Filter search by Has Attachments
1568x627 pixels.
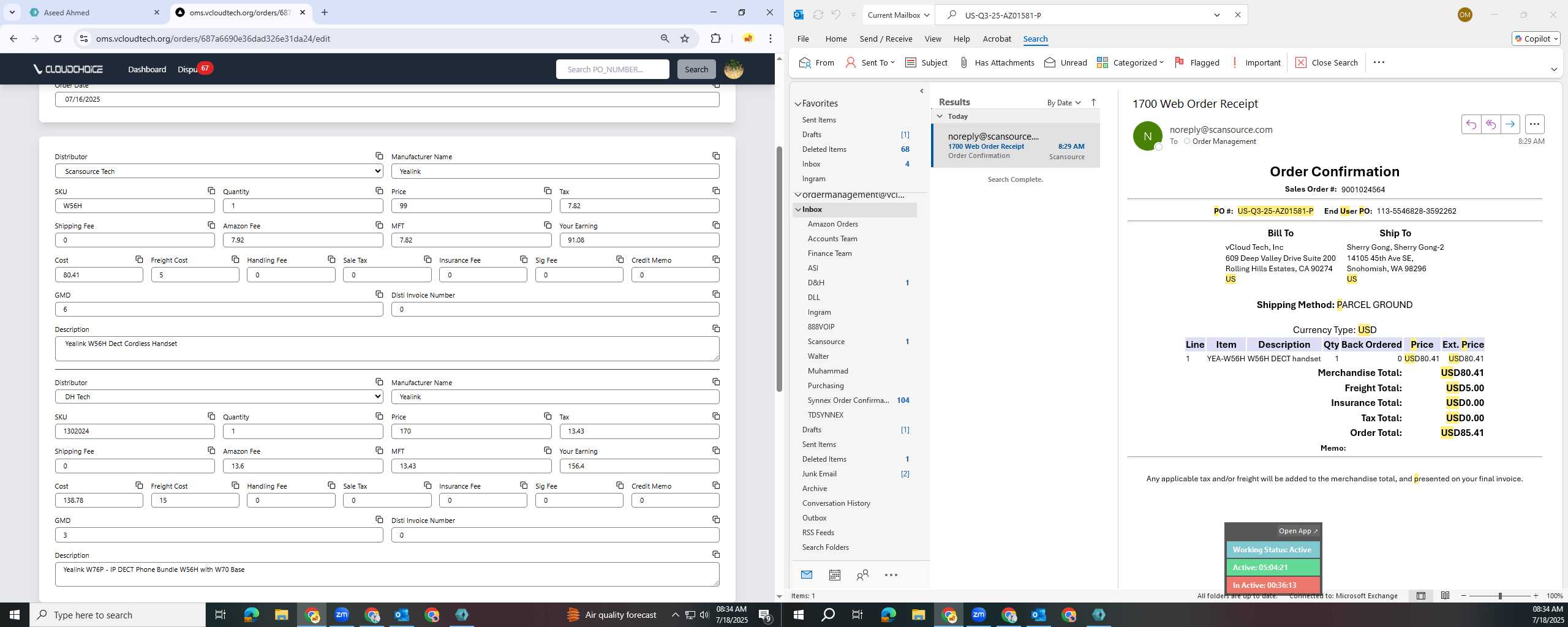tap(997, 62)
